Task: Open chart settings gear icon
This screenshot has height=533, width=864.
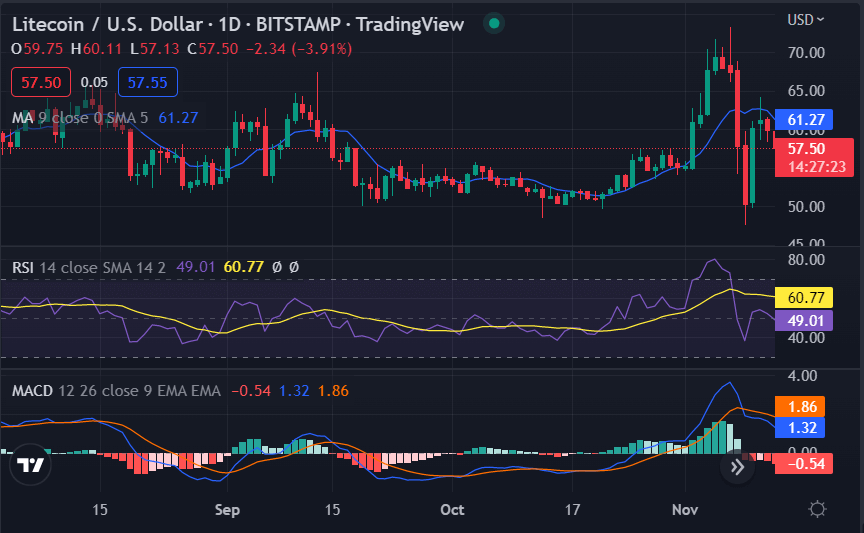Action: 817,509
